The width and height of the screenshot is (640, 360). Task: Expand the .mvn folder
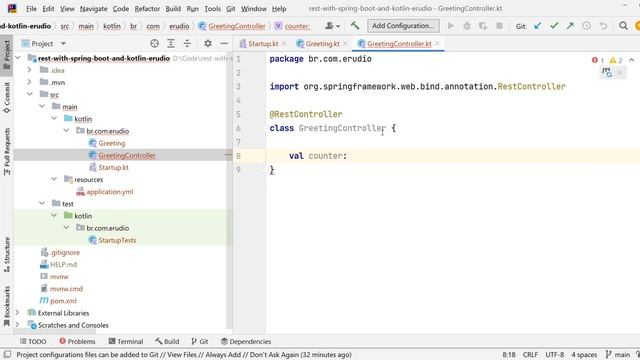[x=29, y=82]
